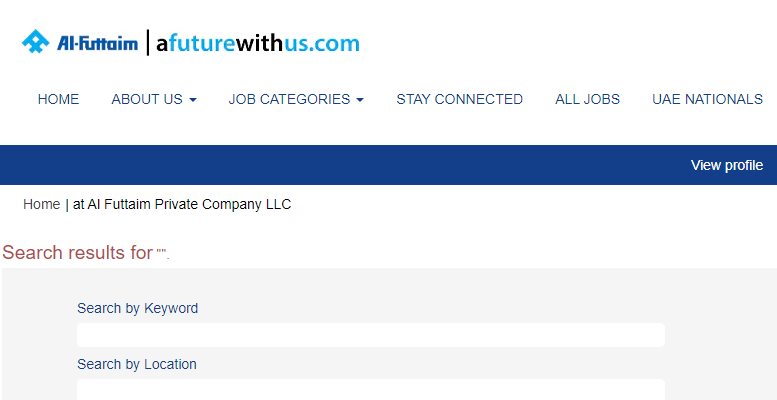The image size is (777, 400).
Task: Open the ABOUT US menu
Action: pos(154,99)
